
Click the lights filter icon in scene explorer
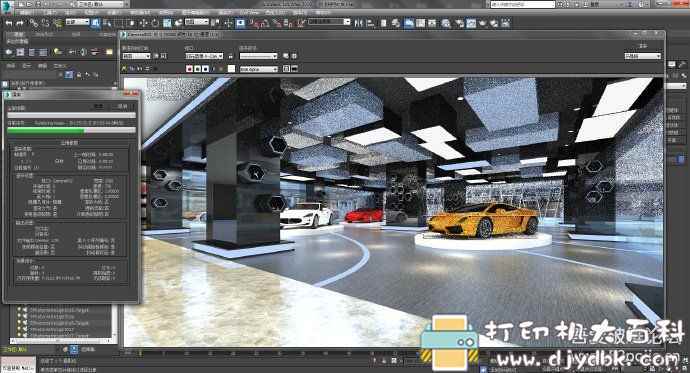pyautogui.click(x=57, y=52)
